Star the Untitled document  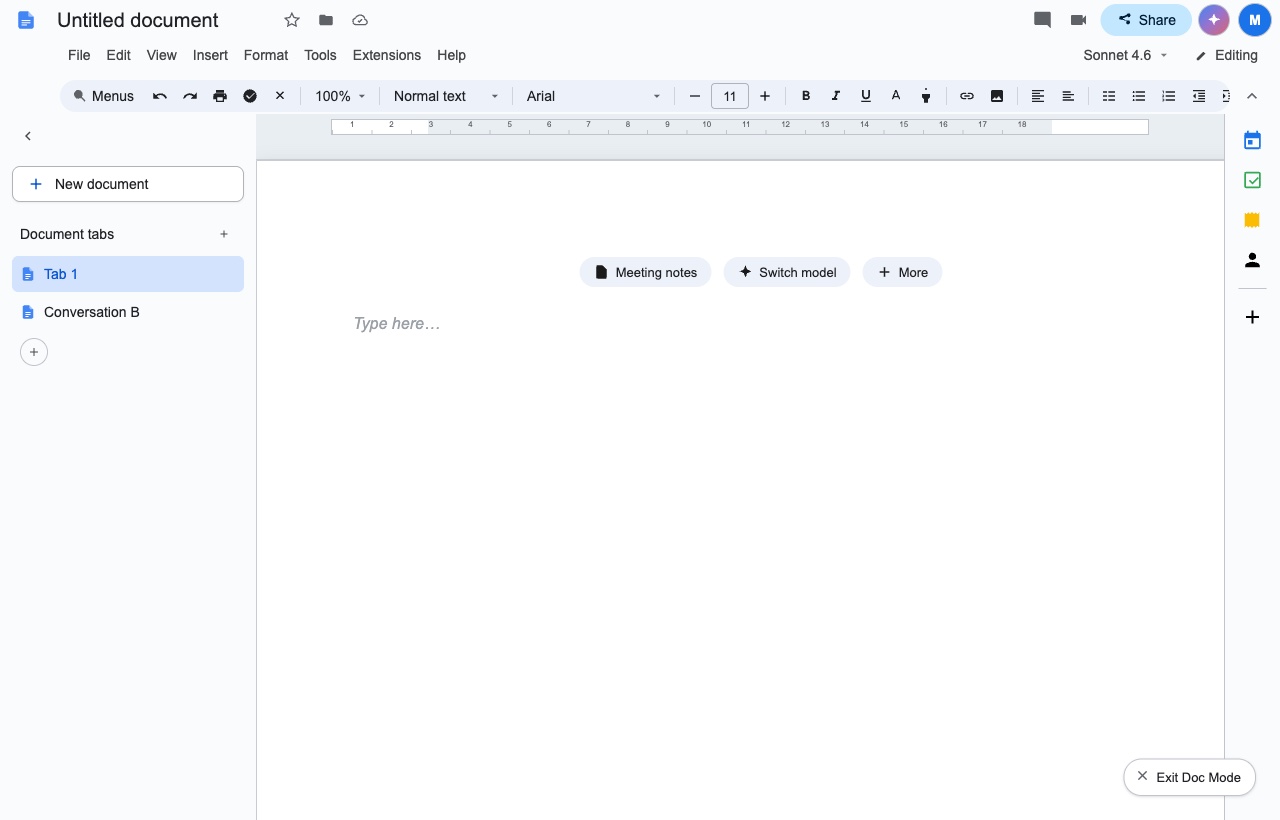coord(292,20)
